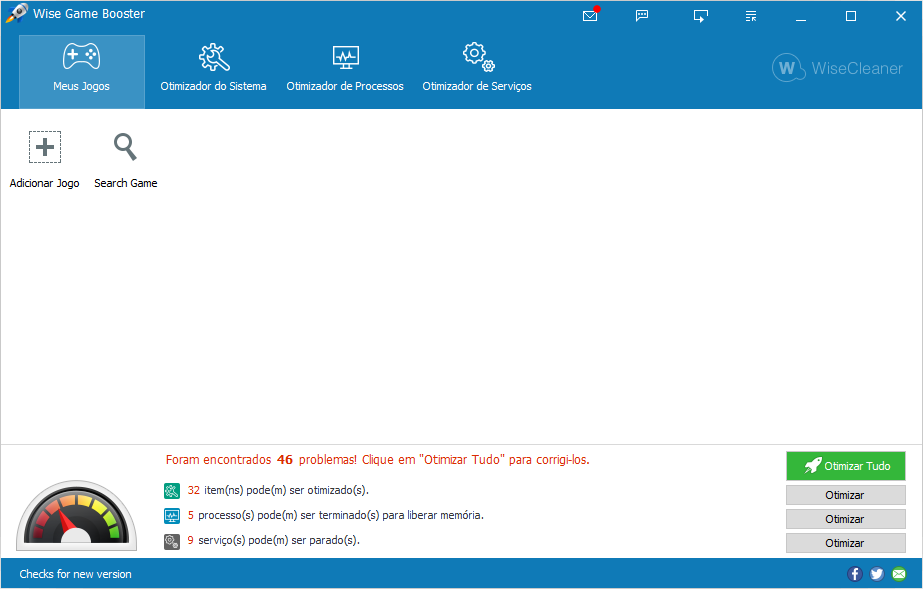Click the performance speedometer gauge
Image resolution: width=923 pixels, height=589 pixels.
pos(77,515)
